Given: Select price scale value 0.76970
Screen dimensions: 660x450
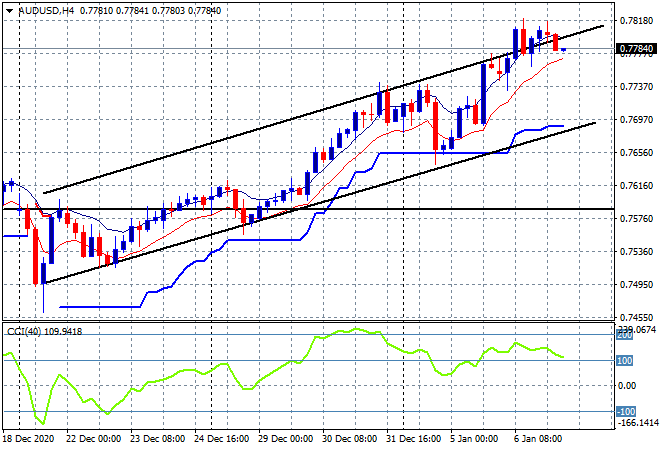Looking at the screenshot, I should click(x=636, y=120).
